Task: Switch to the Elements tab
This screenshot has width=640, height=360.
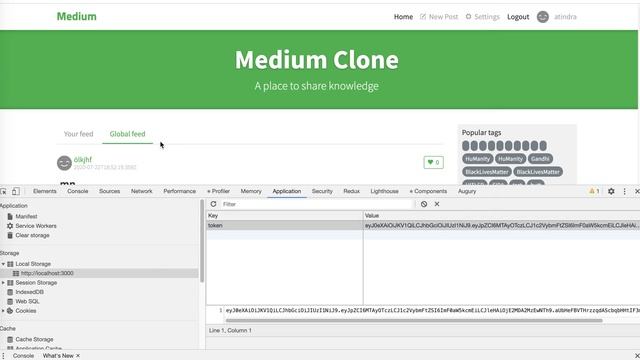Action: (44, 191)
